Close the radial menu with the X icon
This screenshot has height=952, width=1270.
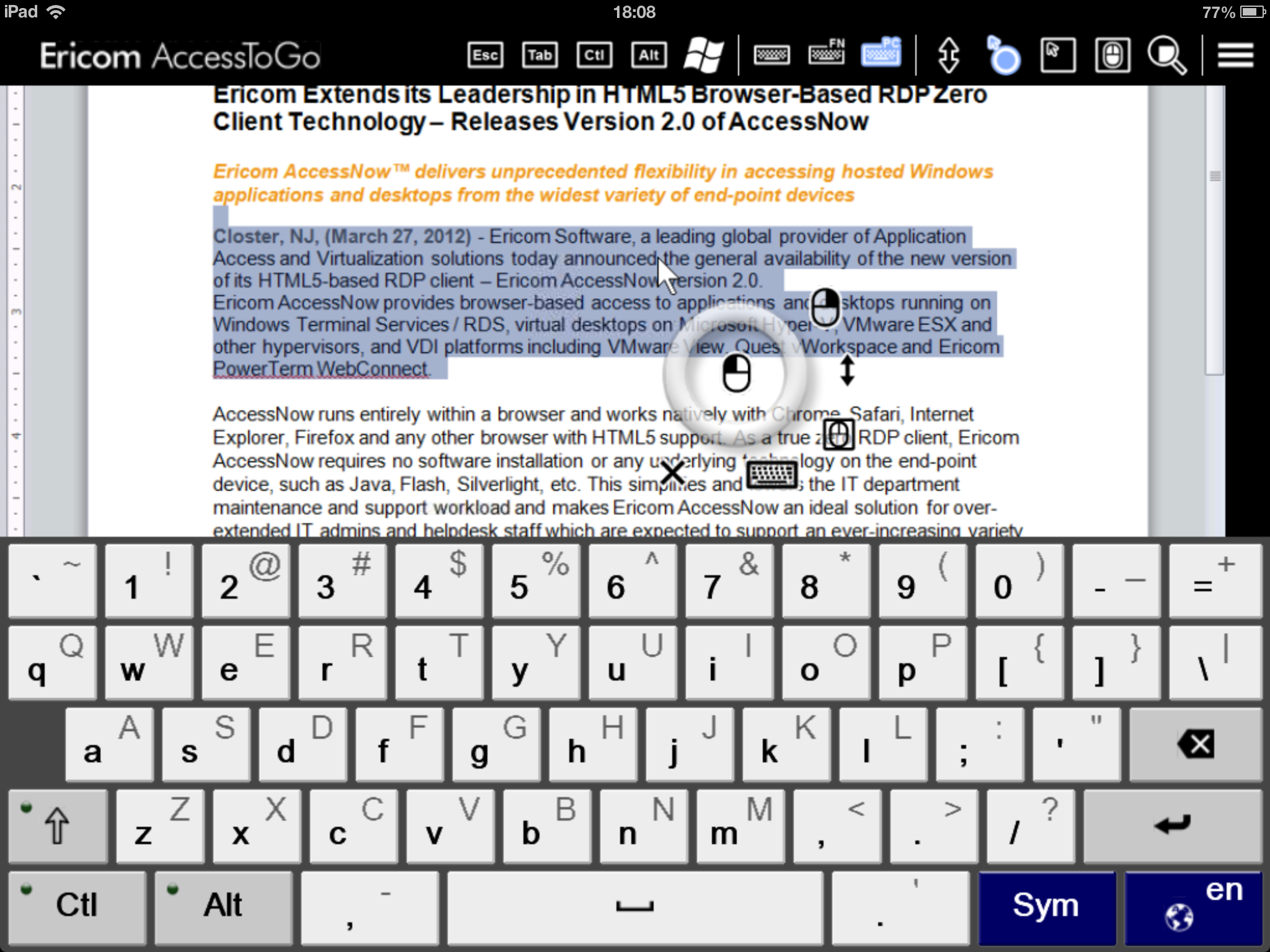click(x=672, y=474)
